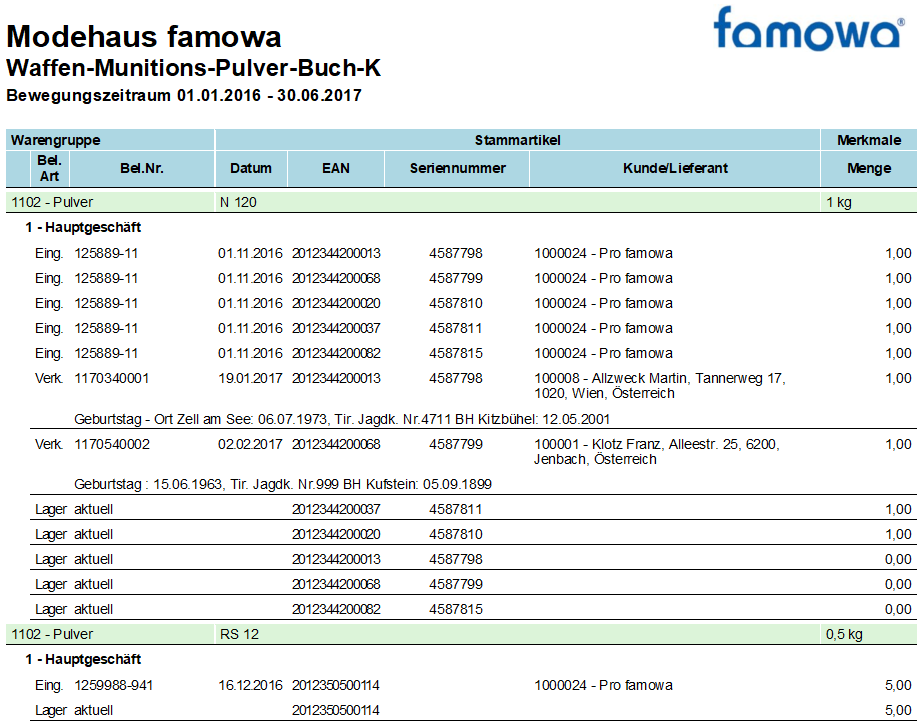Select the N 120 article name
922x725 pixels.
pos(238,202)
